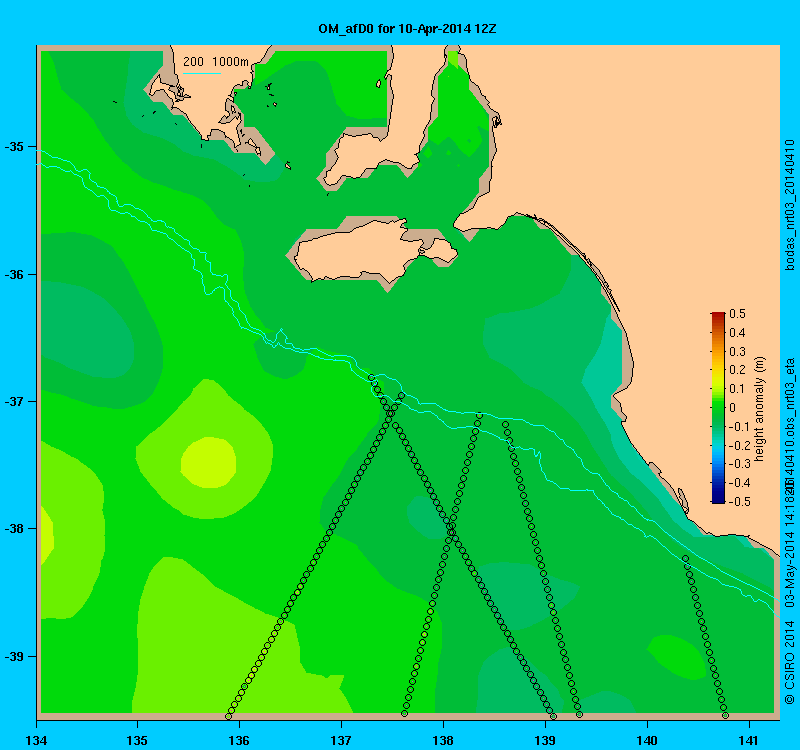Click the '© CSIRO 2014' copyright text
800x750 pixels.
[x=790, y=662]
